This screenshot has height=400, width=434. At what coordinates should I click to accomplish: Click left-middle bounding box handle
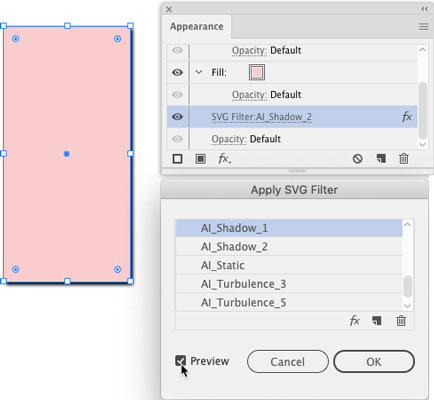pyautogui.click(x=3, y=153)
